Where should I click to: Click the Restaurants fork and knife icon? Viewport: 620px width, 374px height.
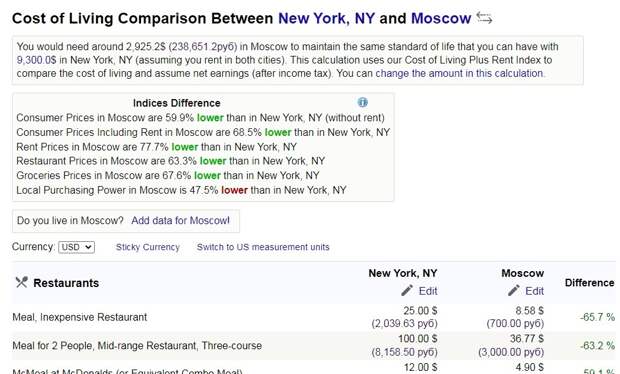[x=21, y=282]
